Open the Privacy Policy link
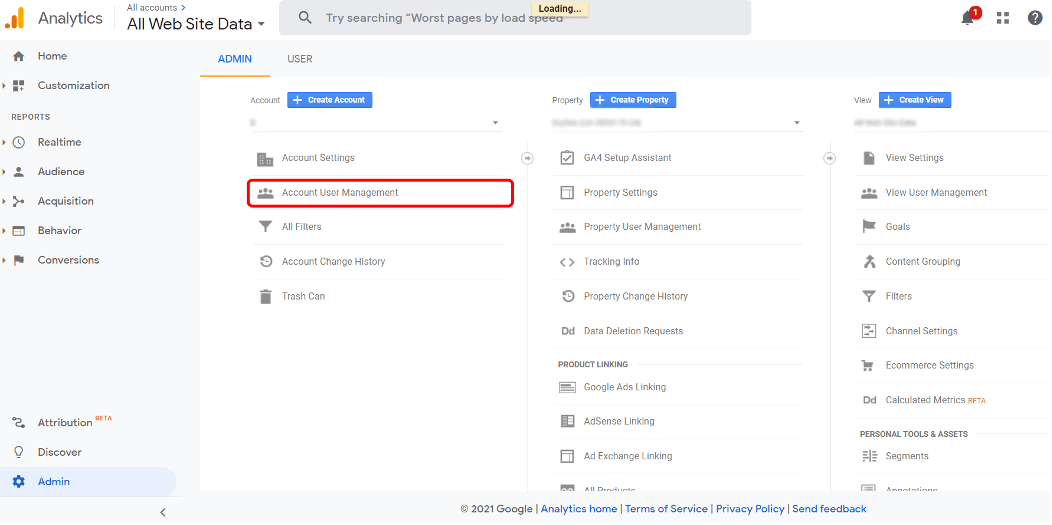 coord(750,509)
